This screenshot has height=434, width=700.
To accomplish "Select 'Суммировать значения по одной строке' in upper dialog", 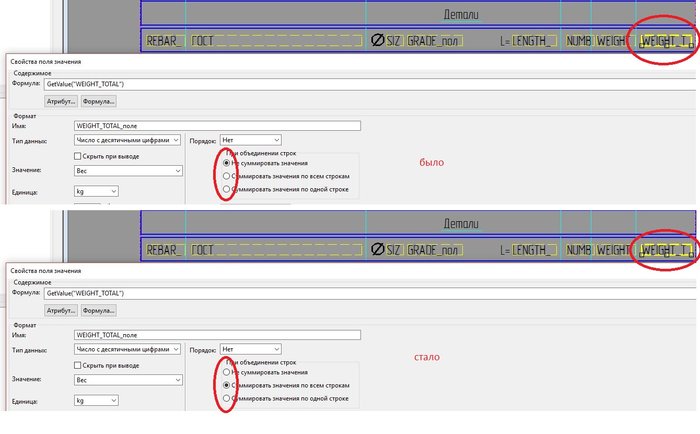I will pos(226,189).
